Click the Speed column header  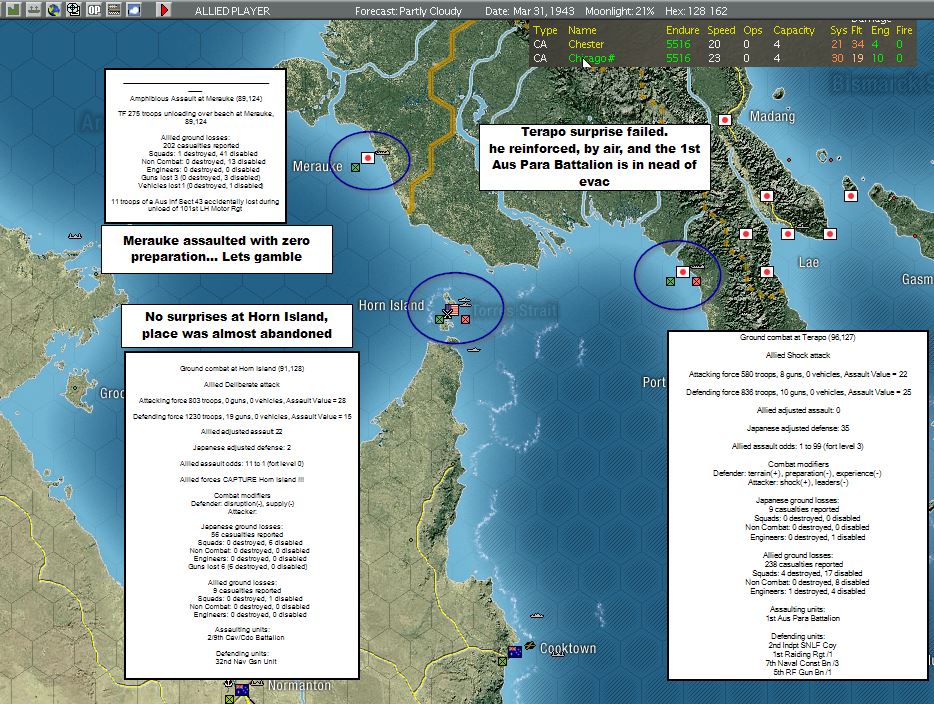pyautogui.click(x=721, y=30)
